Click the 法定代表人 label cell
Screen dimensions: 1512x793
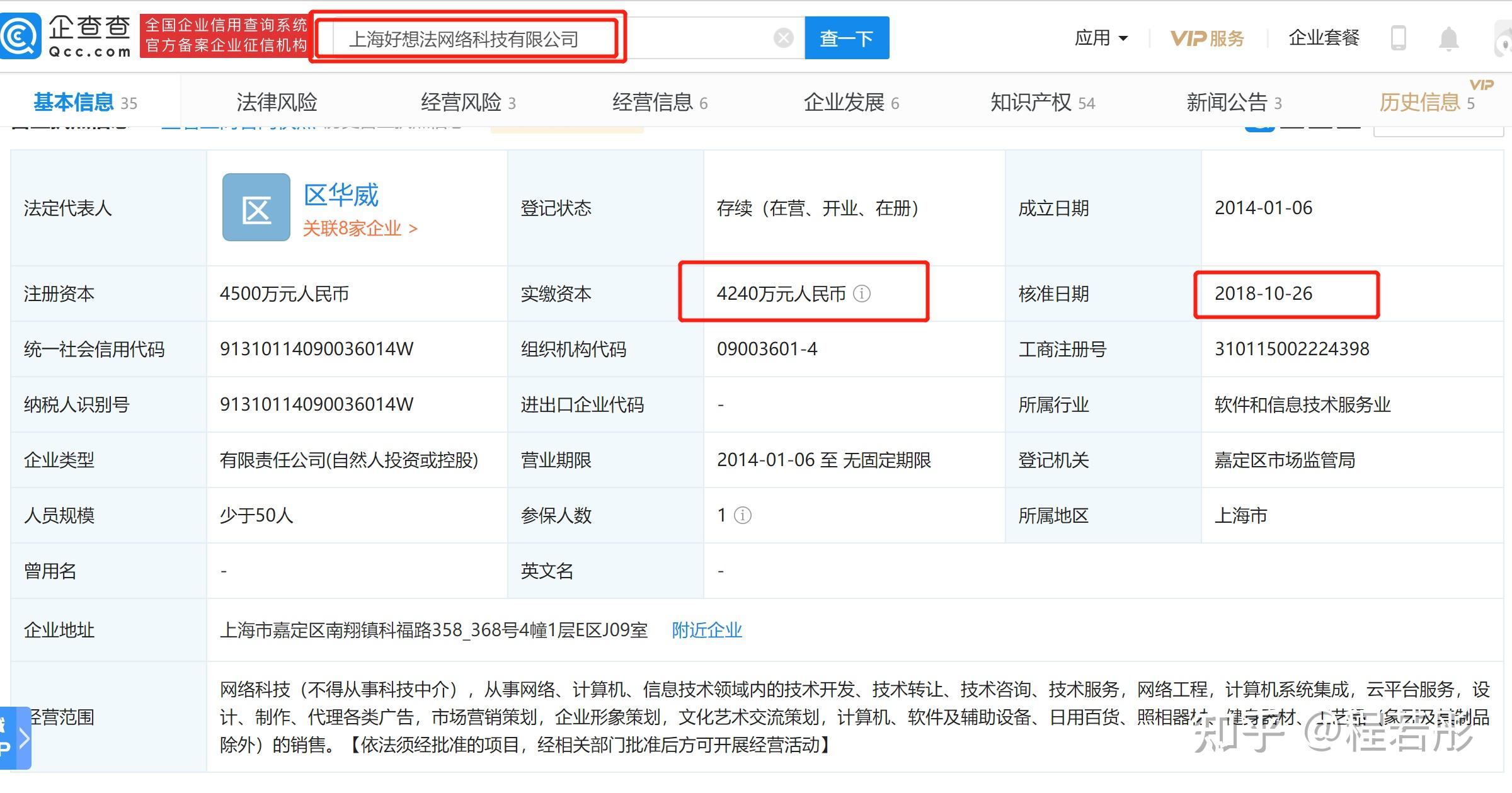tap(108, 208)
